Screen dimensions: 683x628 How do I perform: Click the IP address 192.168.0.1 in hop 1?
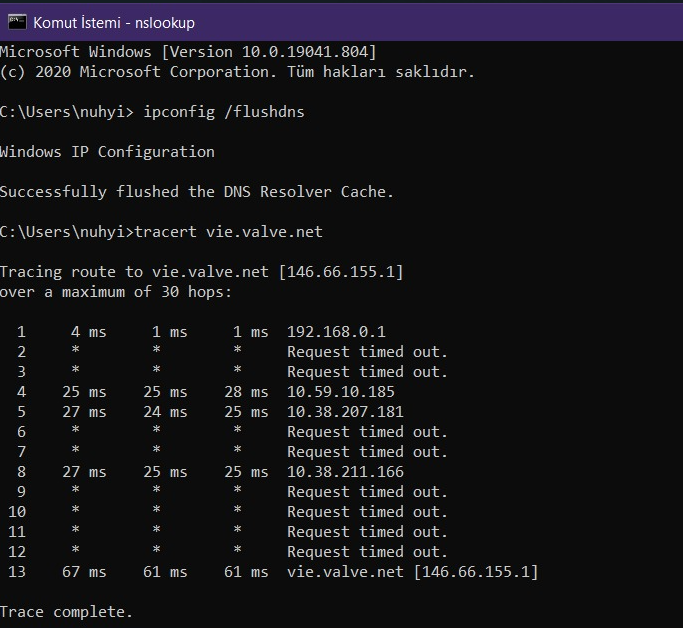[x=335, y=332]
